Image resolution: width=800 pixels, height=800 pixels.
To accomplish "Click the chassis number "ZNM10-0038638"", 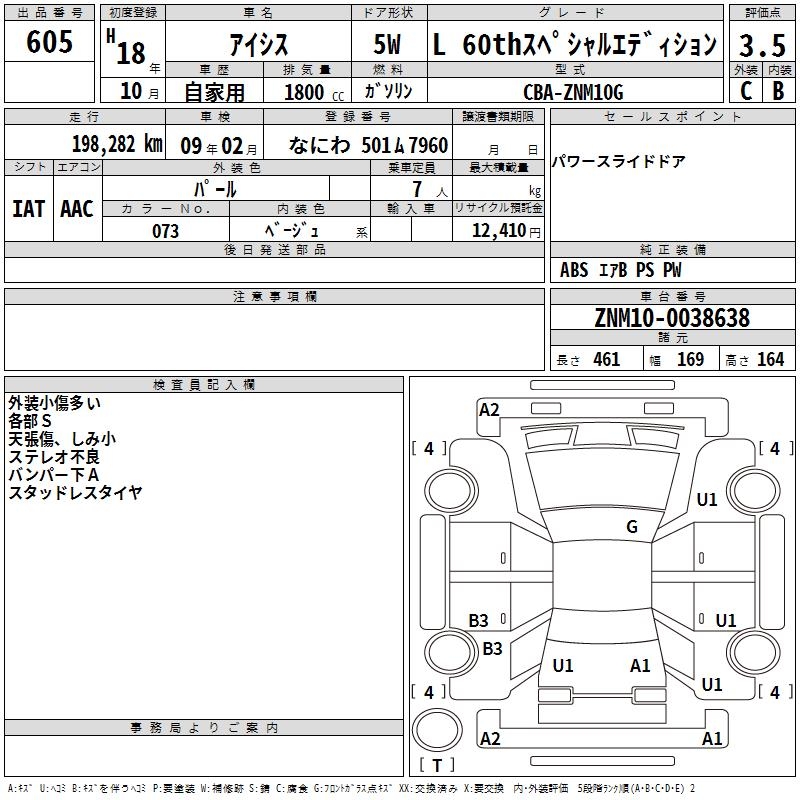I will tap(672, 318).
